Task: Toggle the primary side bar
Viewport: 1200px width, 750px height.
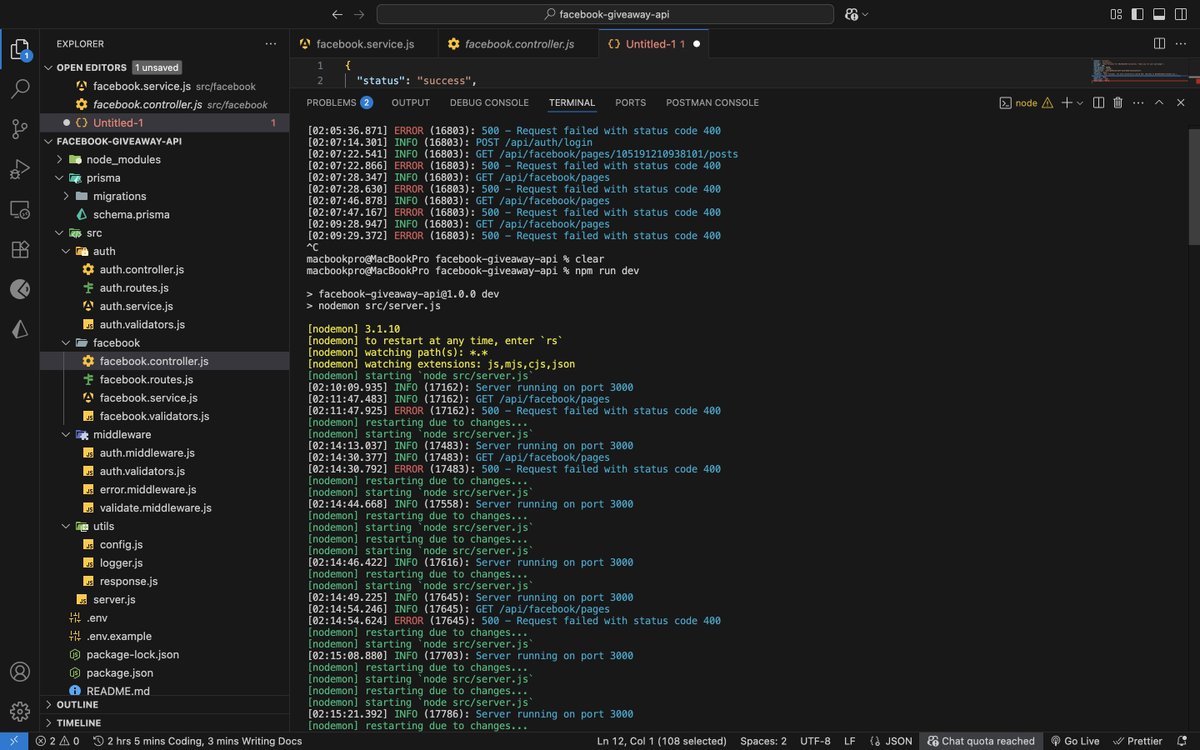Action: (1138, 14)
